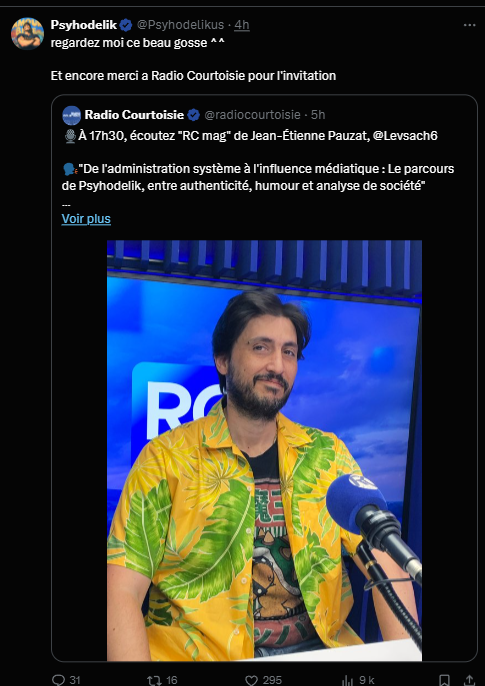Click the @Levsach6 mention
485x686 pixels.
405,136
